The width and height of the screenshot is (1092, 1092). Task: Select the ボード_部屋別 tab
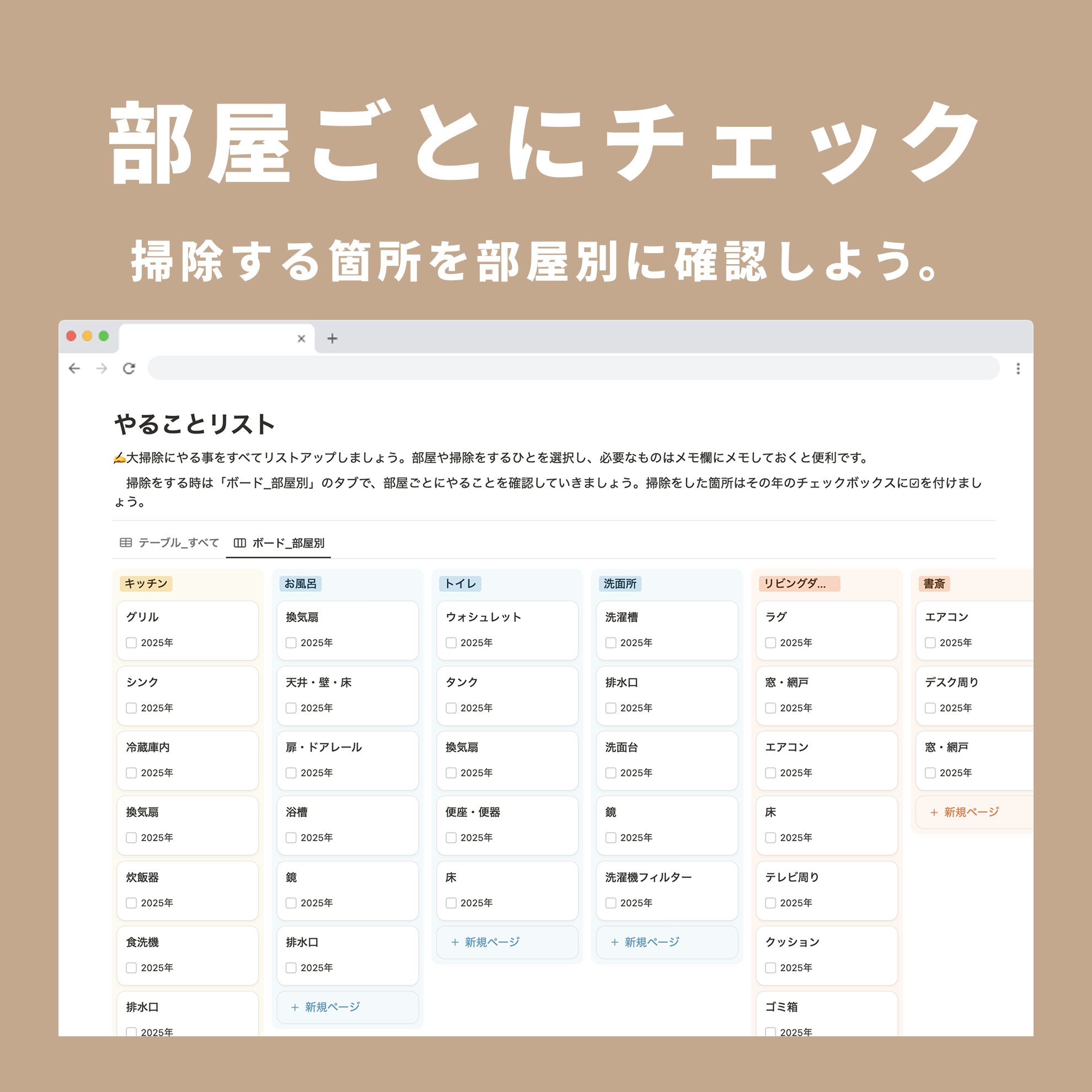[x=288, y=543]
